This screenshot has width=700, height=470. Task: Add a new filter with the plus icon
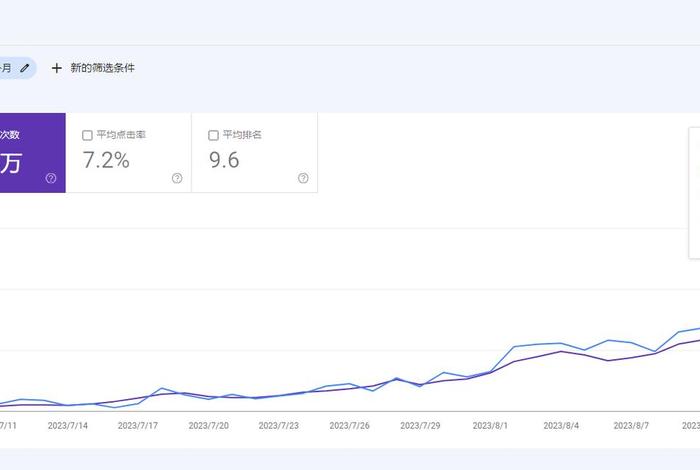pos(57,68)
